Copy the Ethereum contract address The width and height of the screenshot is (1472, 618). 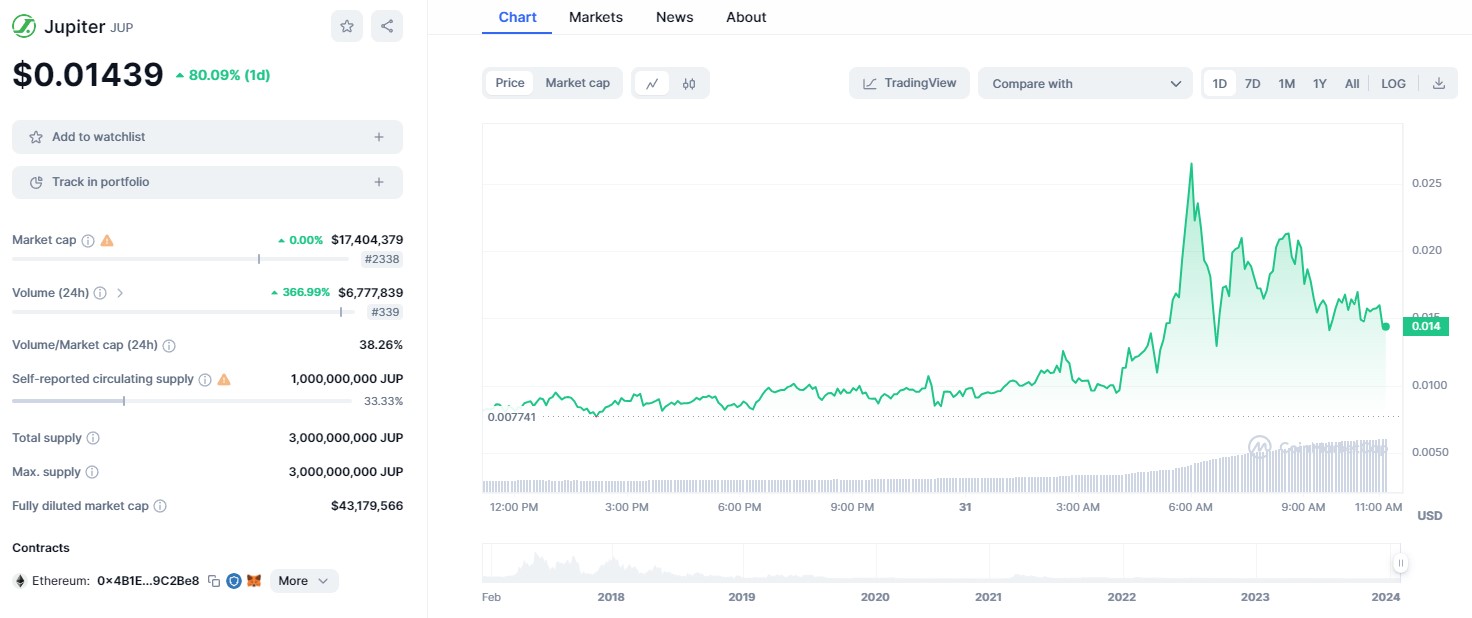tap(214, 581)
